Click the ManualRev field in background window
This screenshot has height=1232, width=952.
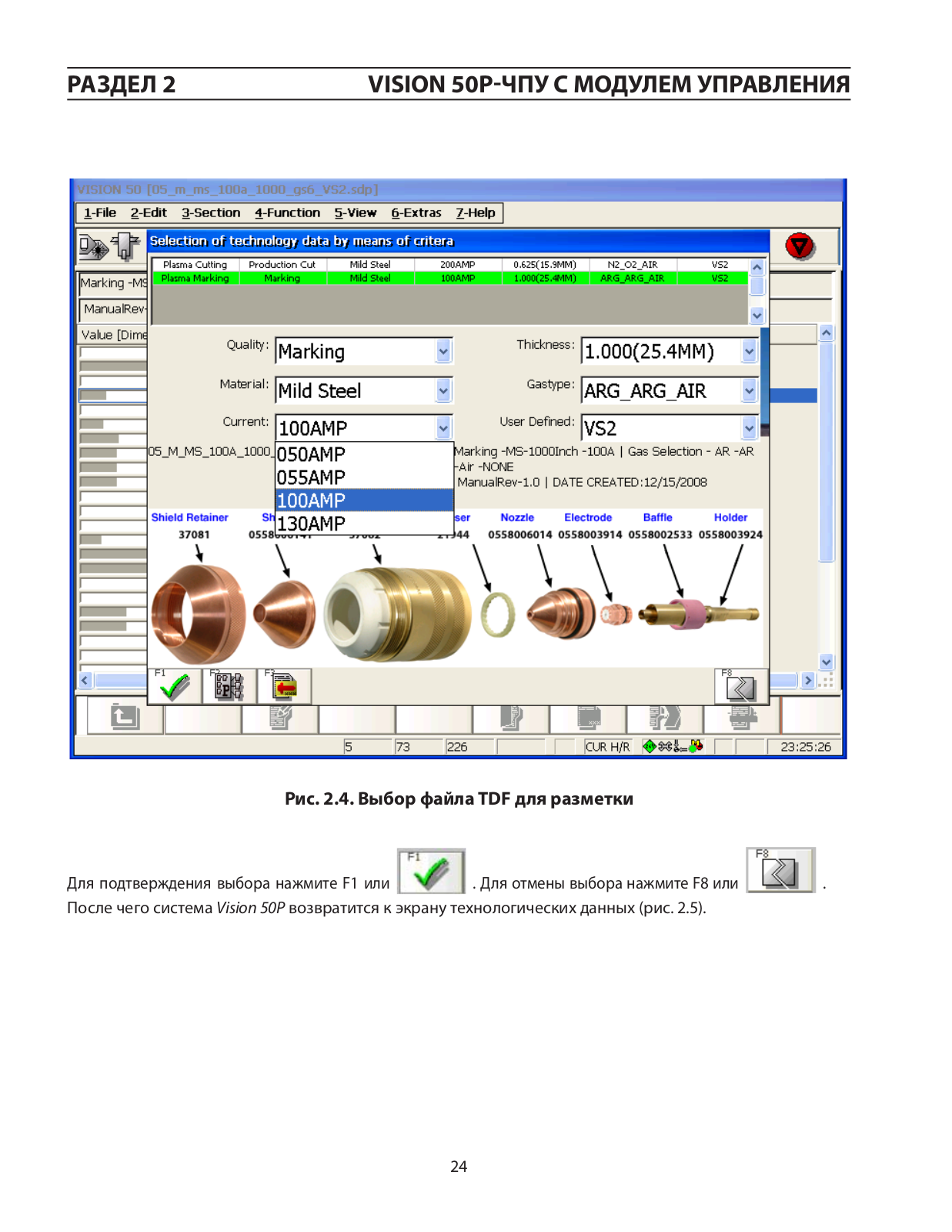coord(113,309)
